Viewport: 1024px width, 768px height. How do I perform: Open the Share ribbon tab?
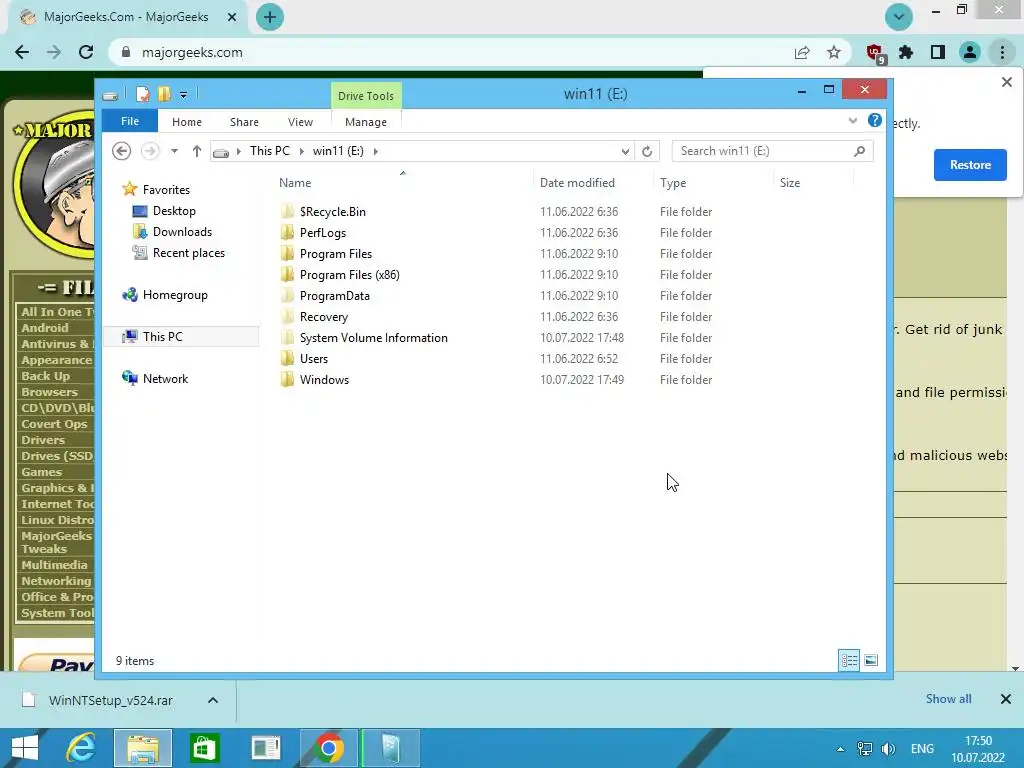coord(244,122)
